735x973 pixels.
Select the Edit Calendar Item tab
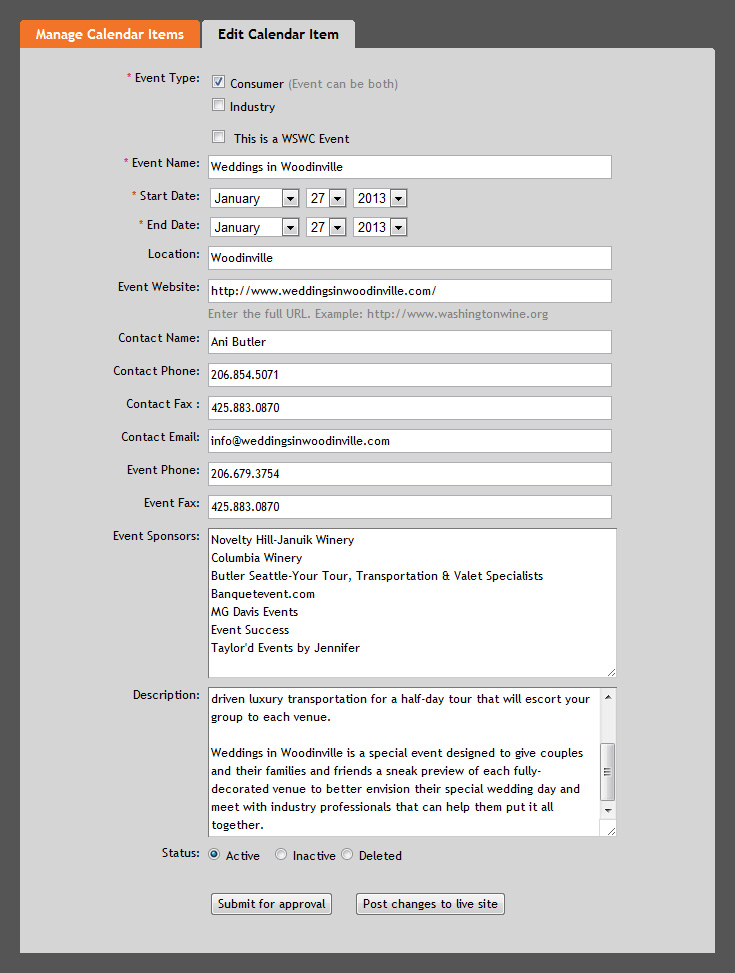(x=278, y=34)
